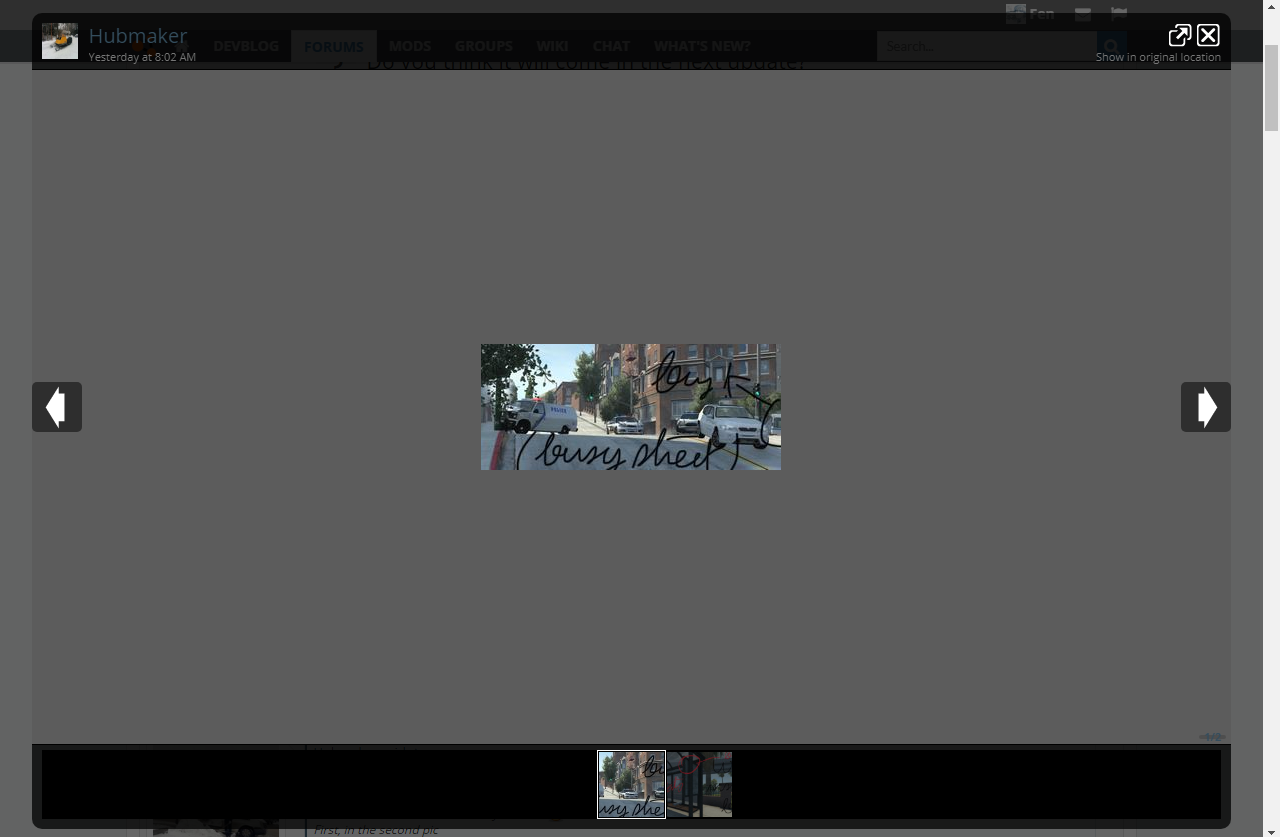Close the image lightbox overlay

tap(1208, 36)
